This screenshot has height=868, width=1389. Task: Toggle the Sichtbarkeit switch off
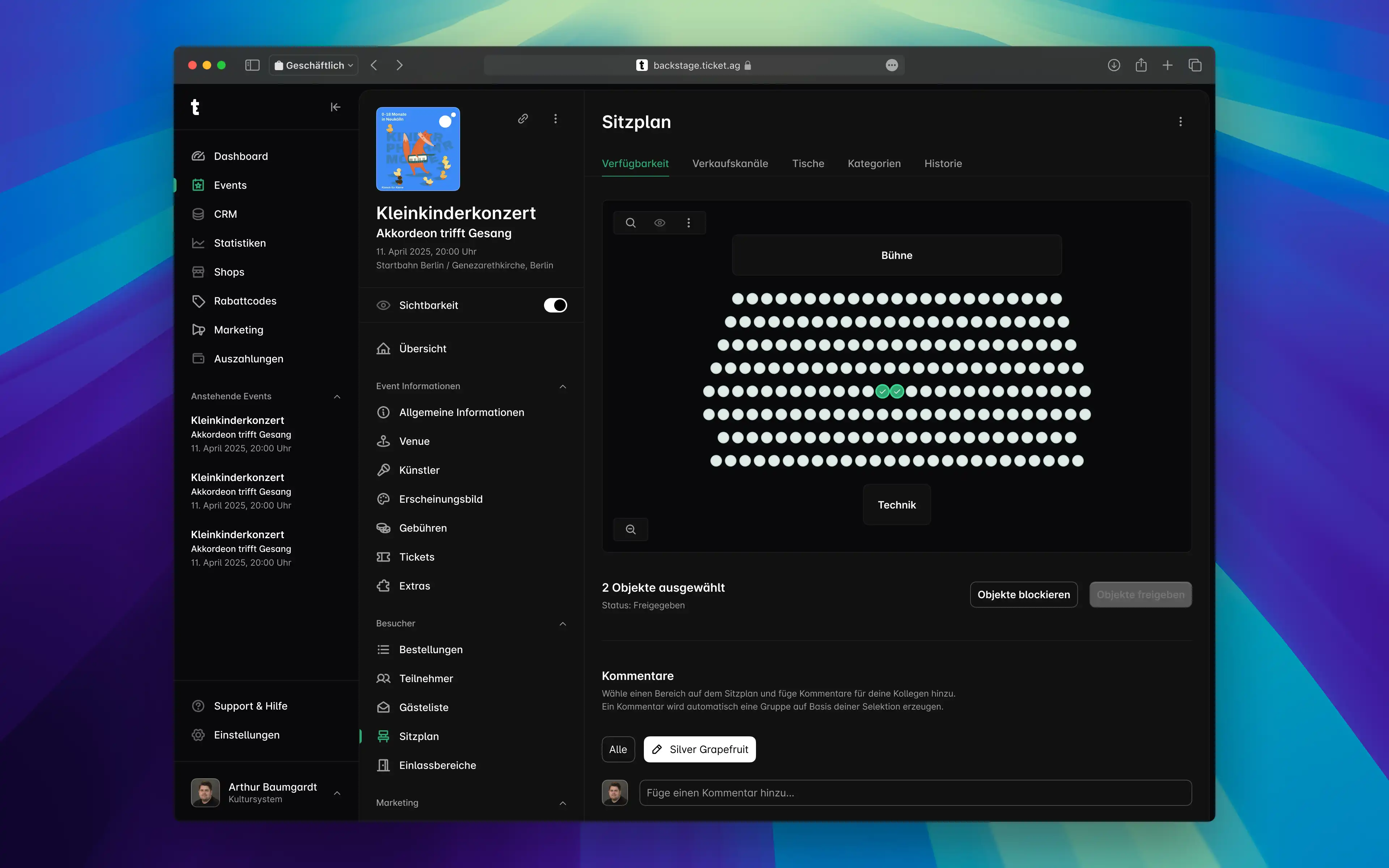(555, 305)
